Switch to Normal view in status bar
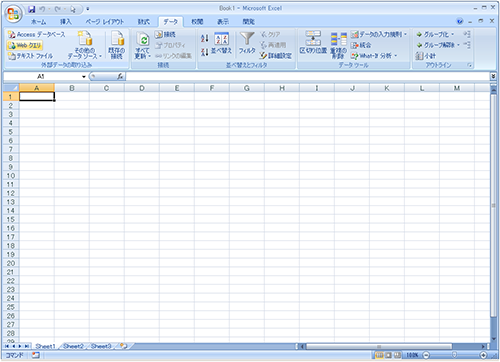 point(379,355)
